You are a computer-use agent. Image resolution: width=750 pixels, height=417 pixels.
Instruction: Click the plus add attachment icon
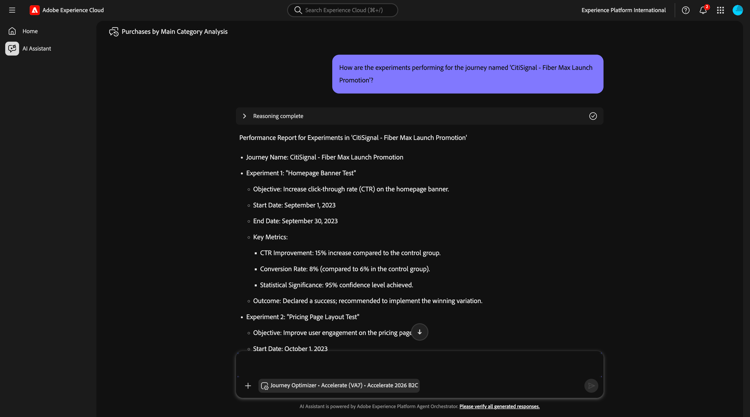pyautogui.click(x=248, y=385)
